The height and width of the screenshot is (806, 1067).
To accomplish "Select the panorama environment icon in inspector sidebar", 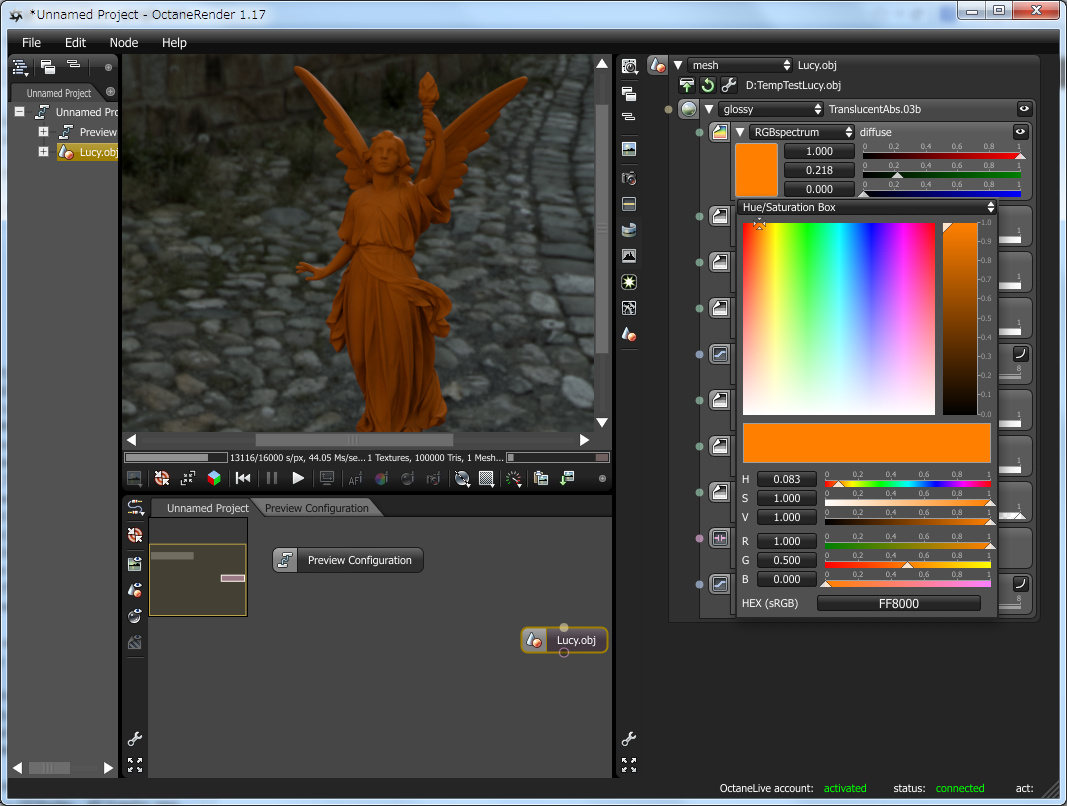I will [x=629, y=230].
